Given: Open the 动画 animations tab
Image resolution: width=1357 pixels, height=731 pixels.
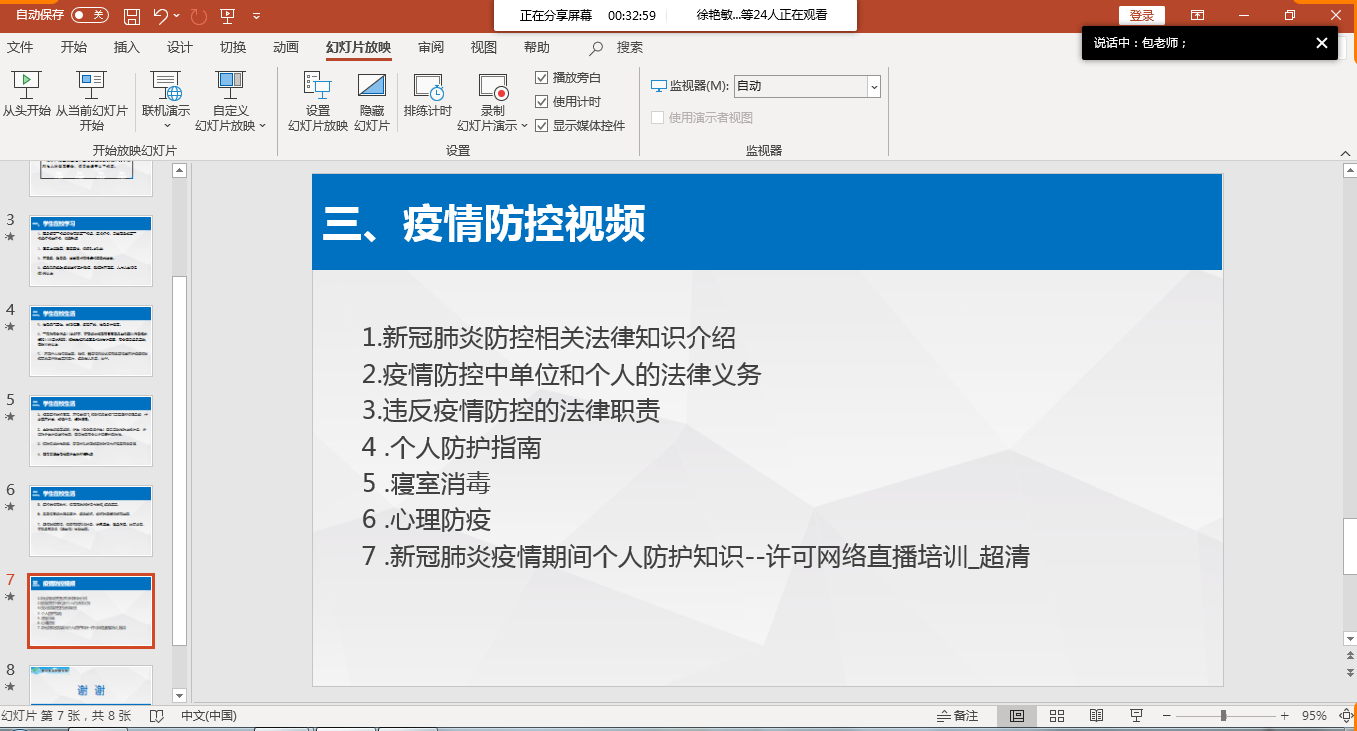Looking at the screenshot, I should [x=286, y=48].
